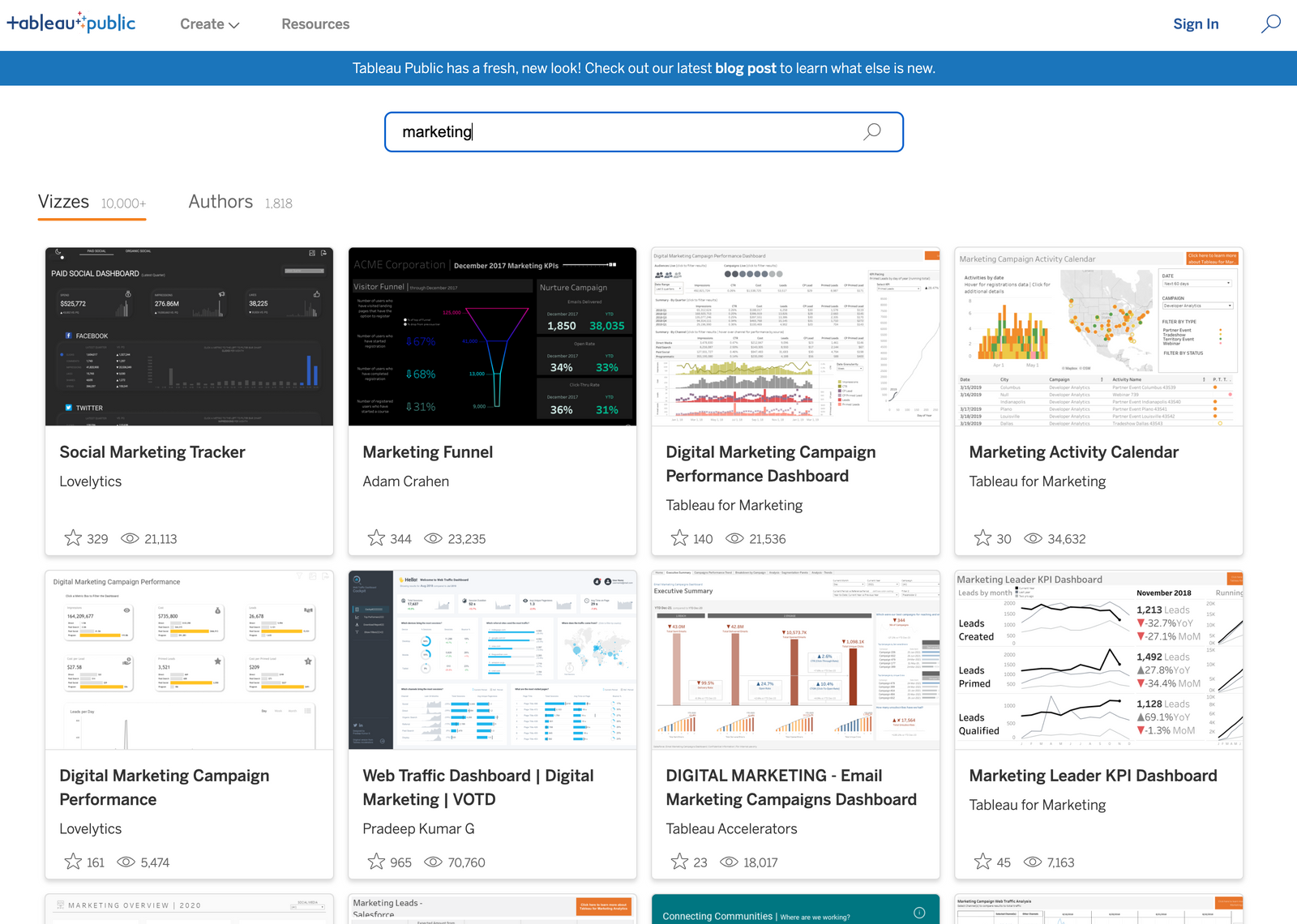Click the Sign In link
Viewport: 1297px width, 924px height.
(x=1196, y=24)
